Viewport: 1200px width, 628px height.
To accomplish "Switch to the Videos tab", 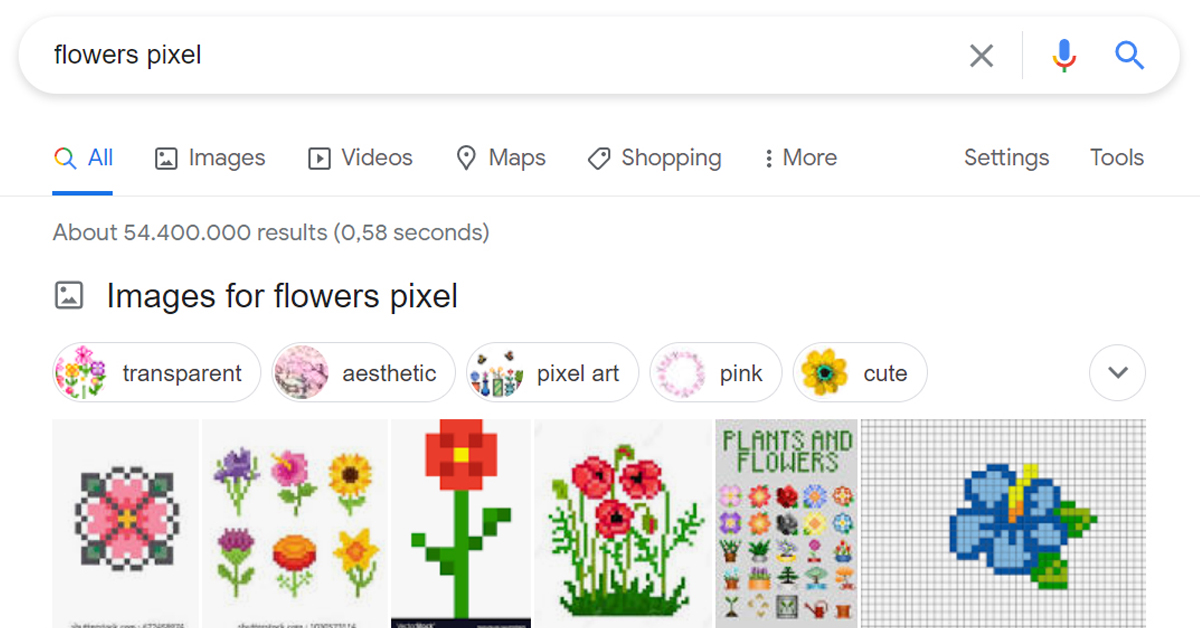I will coord(360,158).
